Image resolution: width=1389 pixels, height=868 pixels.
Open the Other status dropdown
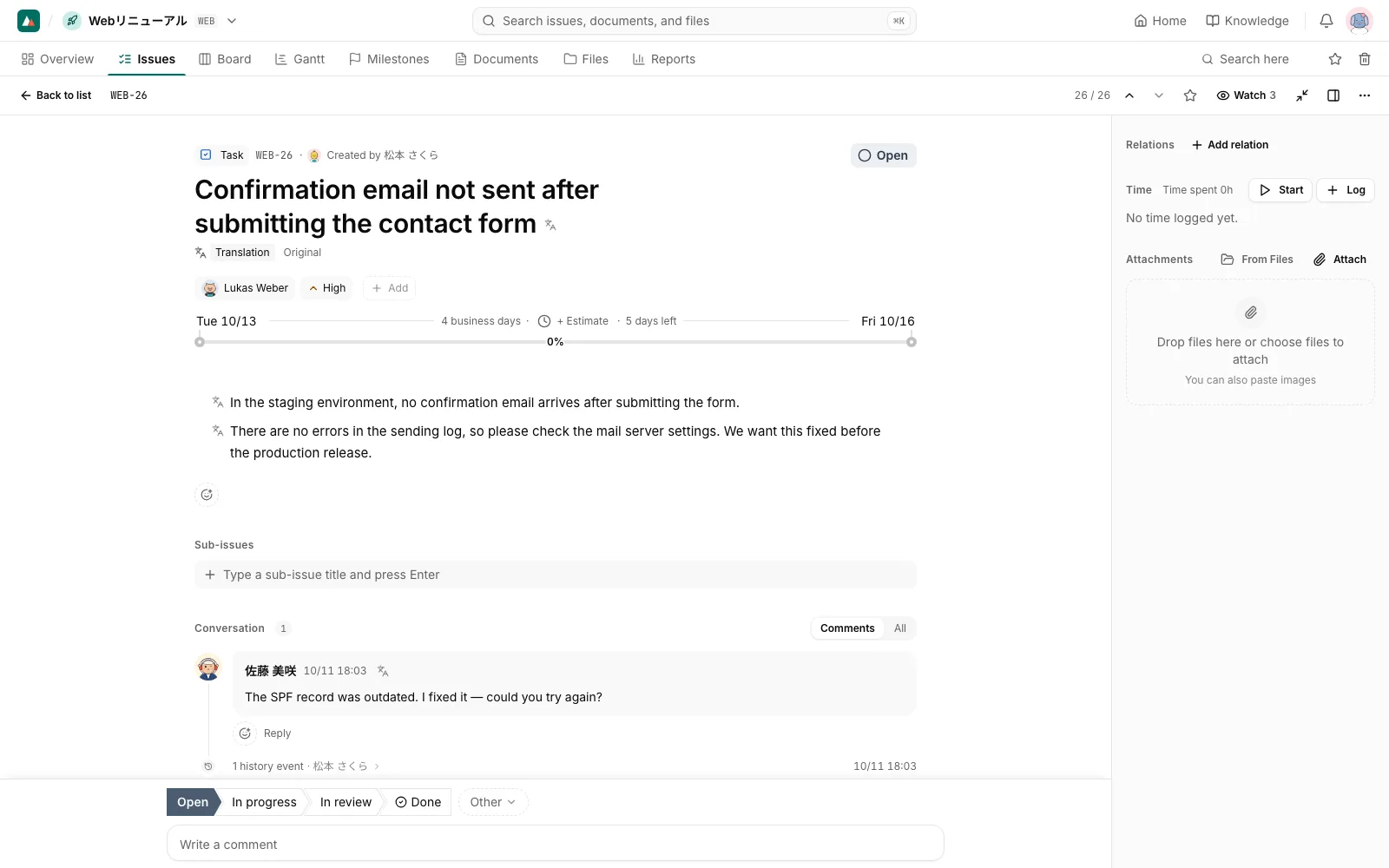pyautogui.click(x=492, y=802)
